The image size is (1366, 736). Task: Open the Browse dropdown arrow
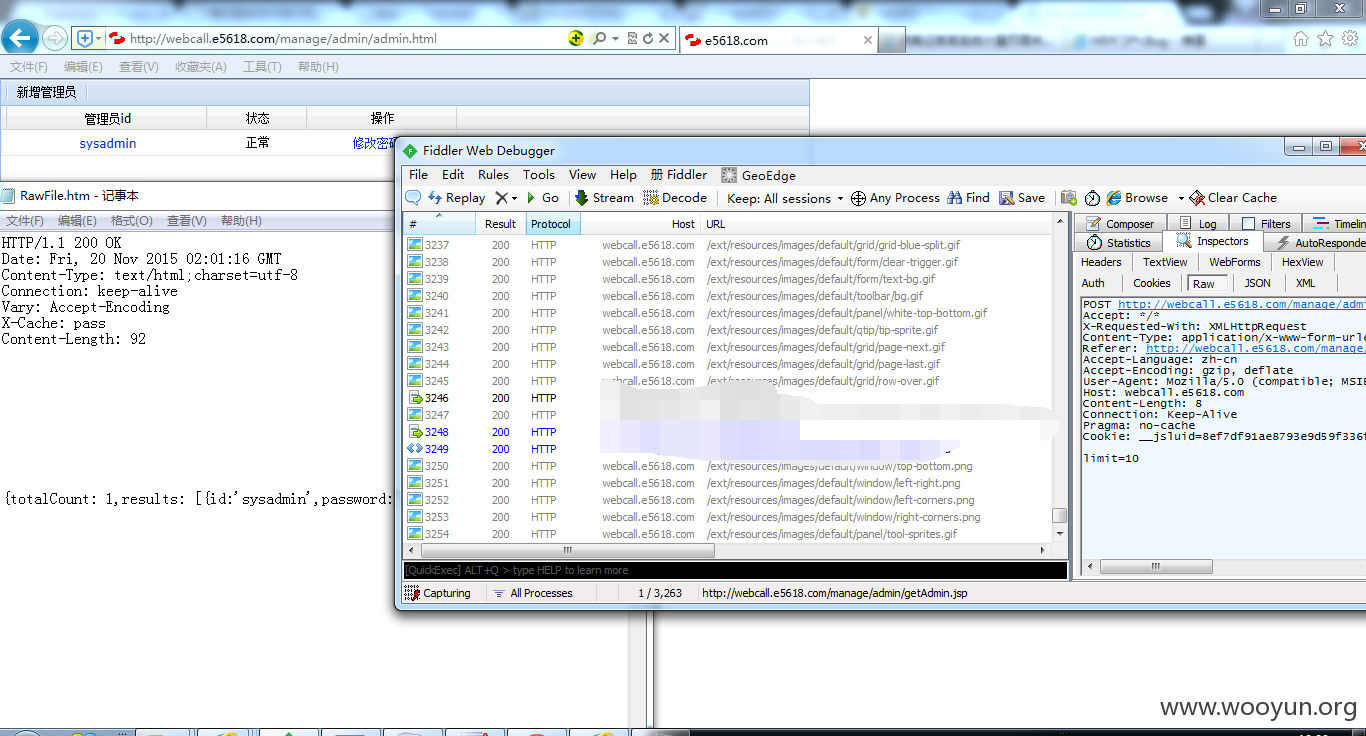1181,198
